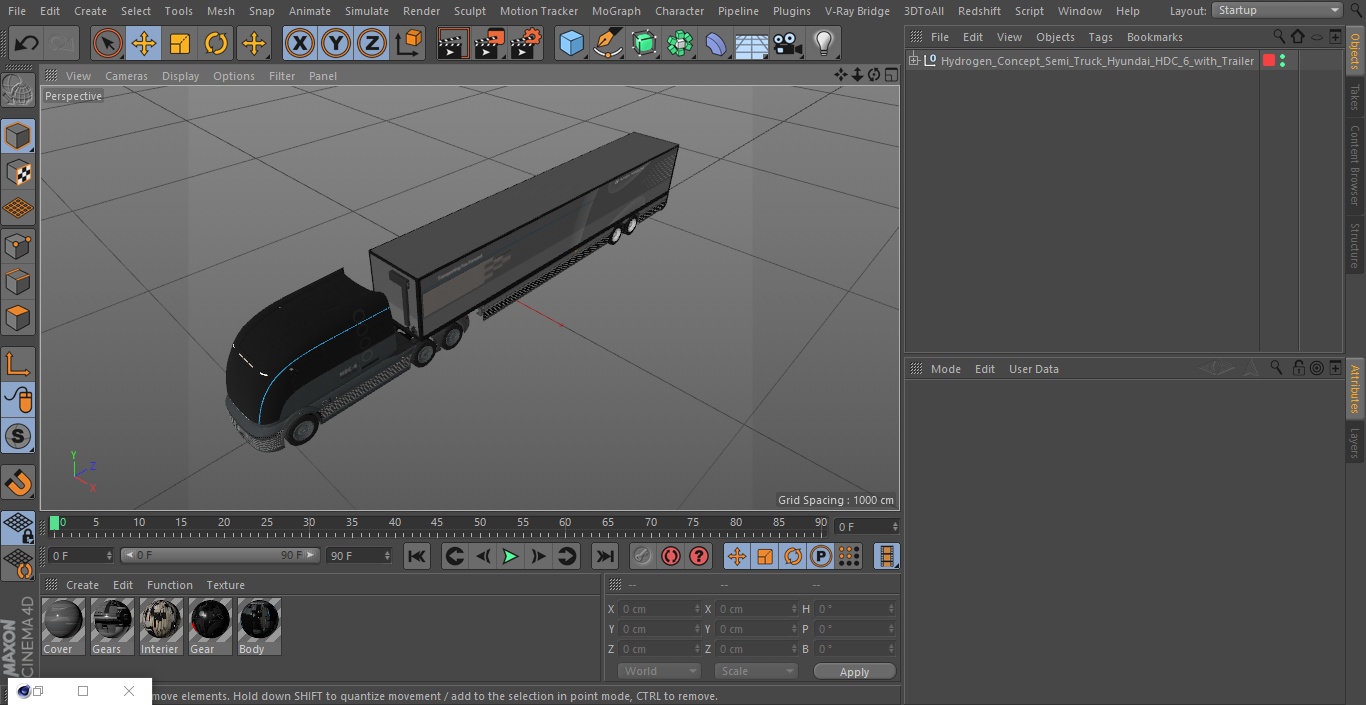
Task: Activate the Move tool
Action: click(144, 43)
